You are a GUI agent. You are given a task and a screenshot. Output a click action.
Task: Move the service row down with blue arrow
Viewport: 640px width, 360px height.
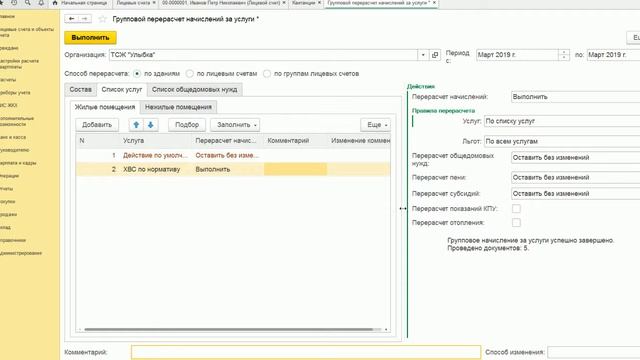[x=150, y=125]
